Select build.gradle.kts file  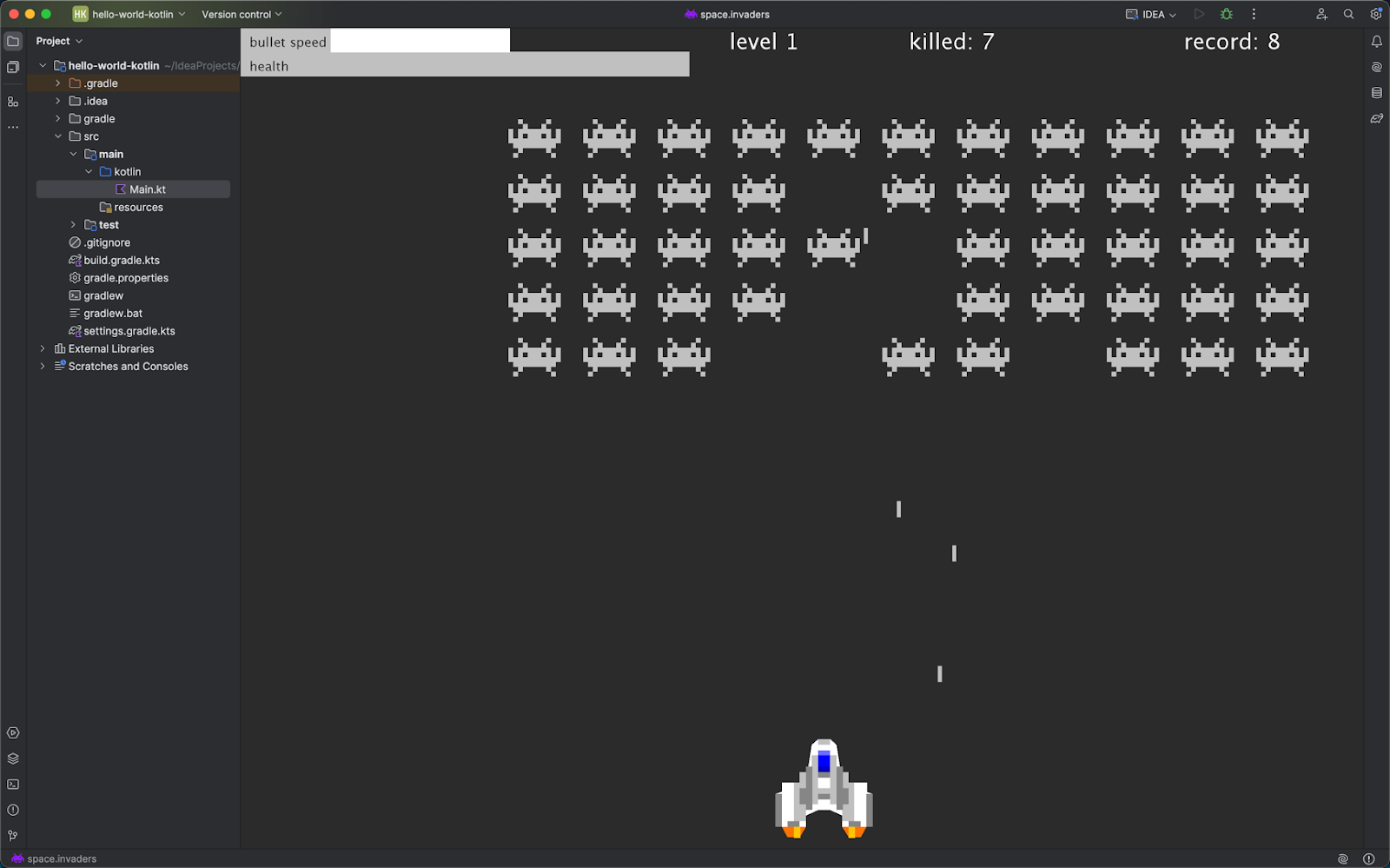click(114, 261)
